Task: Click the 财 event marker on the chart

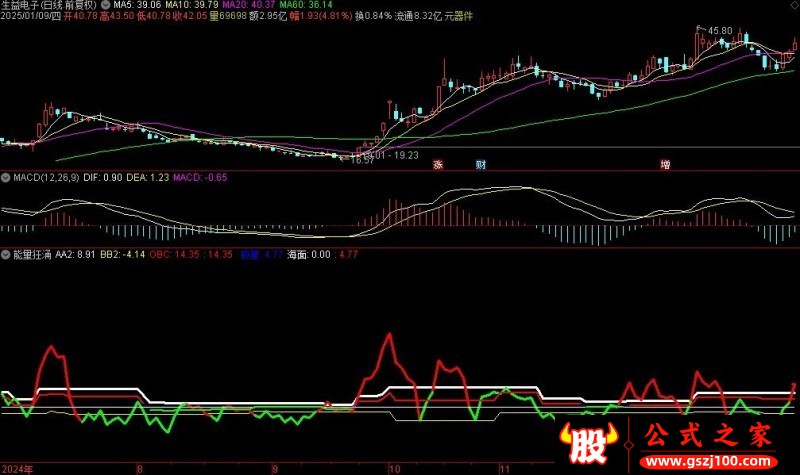Action: tap(481, 164)
